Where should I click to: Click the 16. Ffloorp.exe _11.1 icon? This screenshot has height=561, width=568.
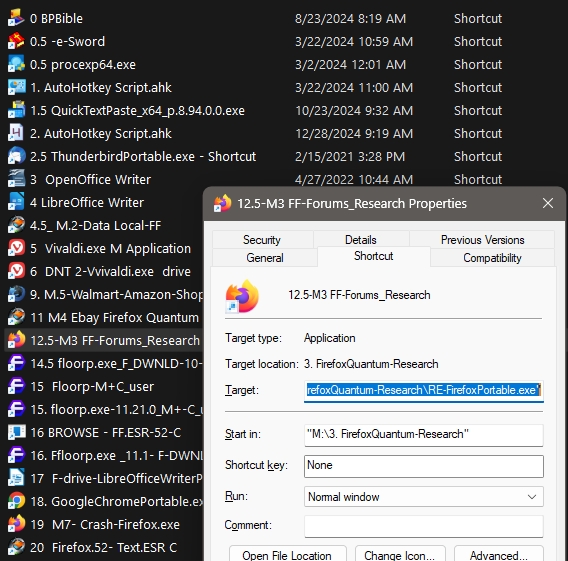[x=16, y=455]
